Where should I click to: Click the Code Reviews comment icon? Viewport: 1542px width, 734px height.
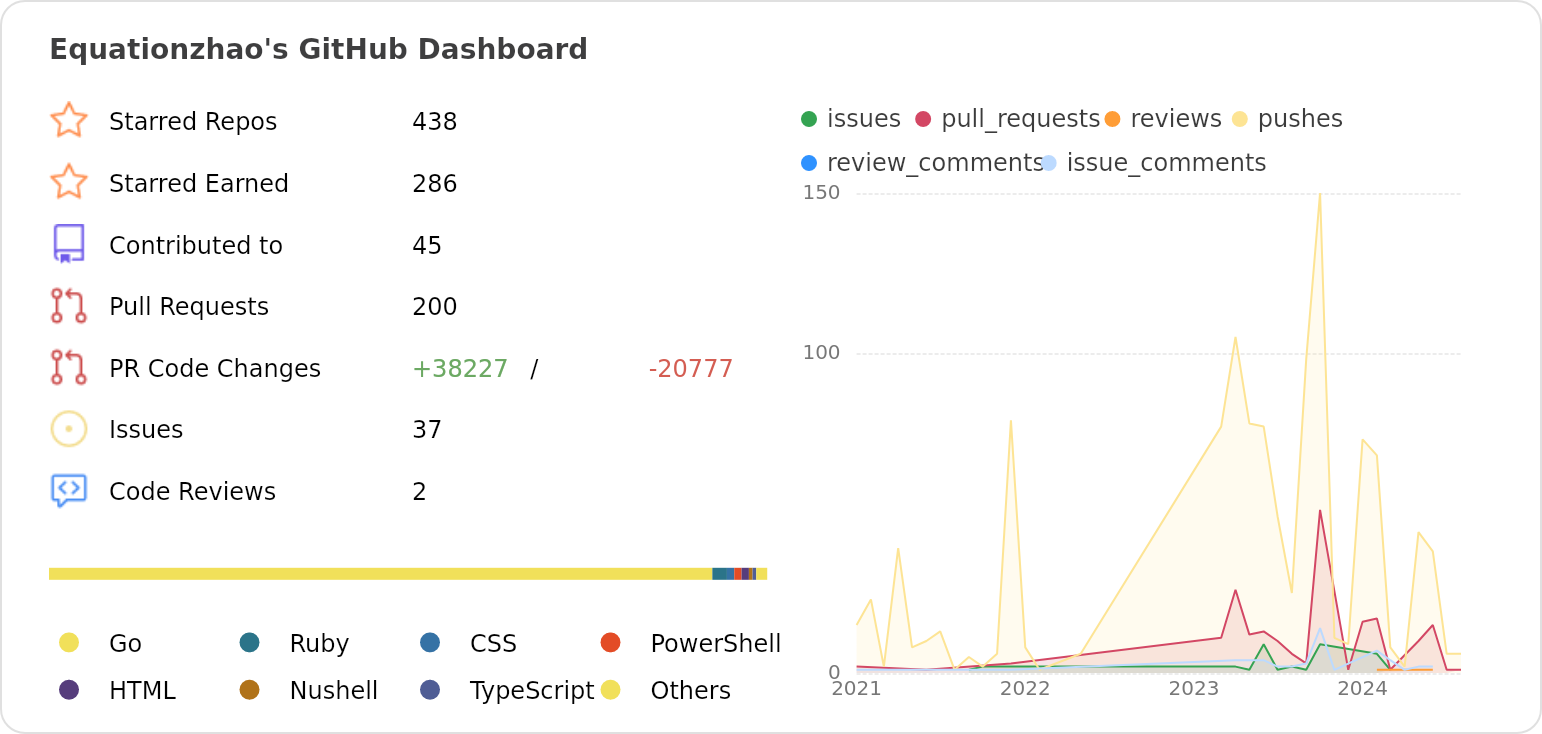point(69,491)
